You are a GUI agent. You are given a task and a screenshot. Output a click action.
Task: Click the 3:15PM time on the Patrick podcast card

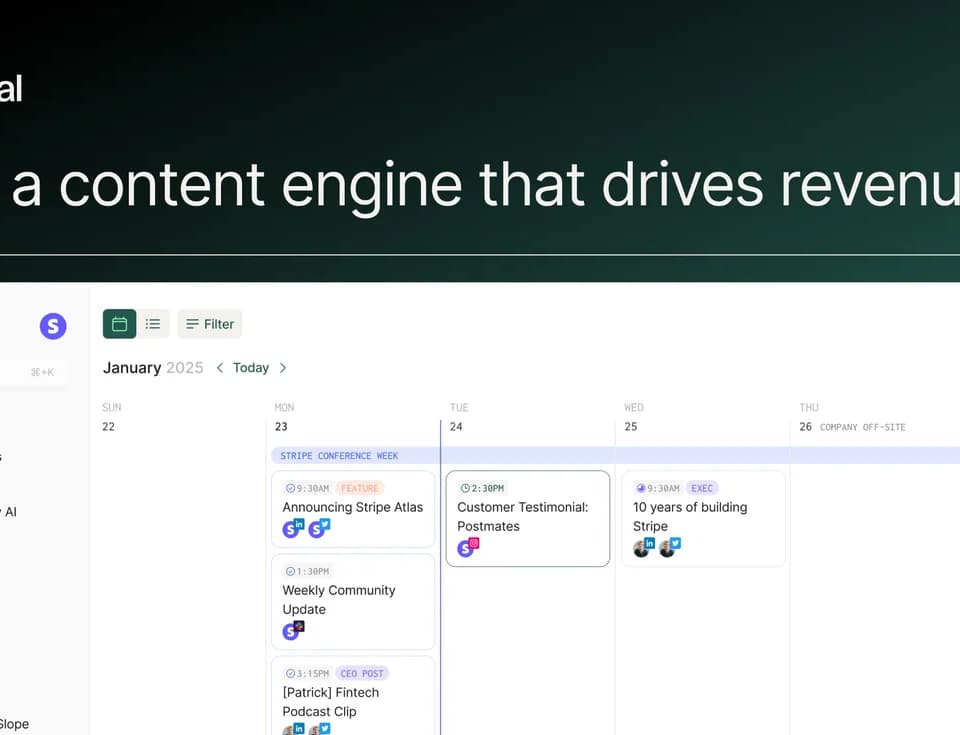pos(313,674)
